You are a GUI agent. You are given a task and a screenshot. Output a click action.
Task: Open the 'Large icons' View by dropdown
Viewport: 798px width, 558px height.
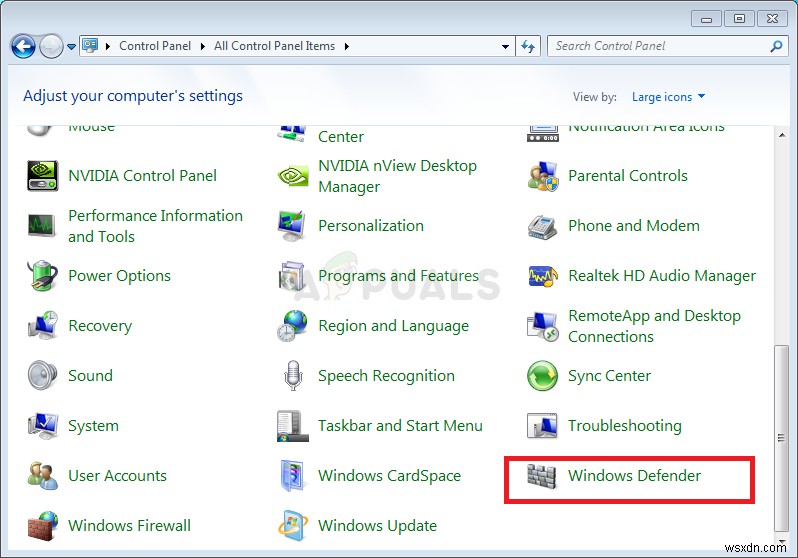pyautogui.click(x=668, y=97)
